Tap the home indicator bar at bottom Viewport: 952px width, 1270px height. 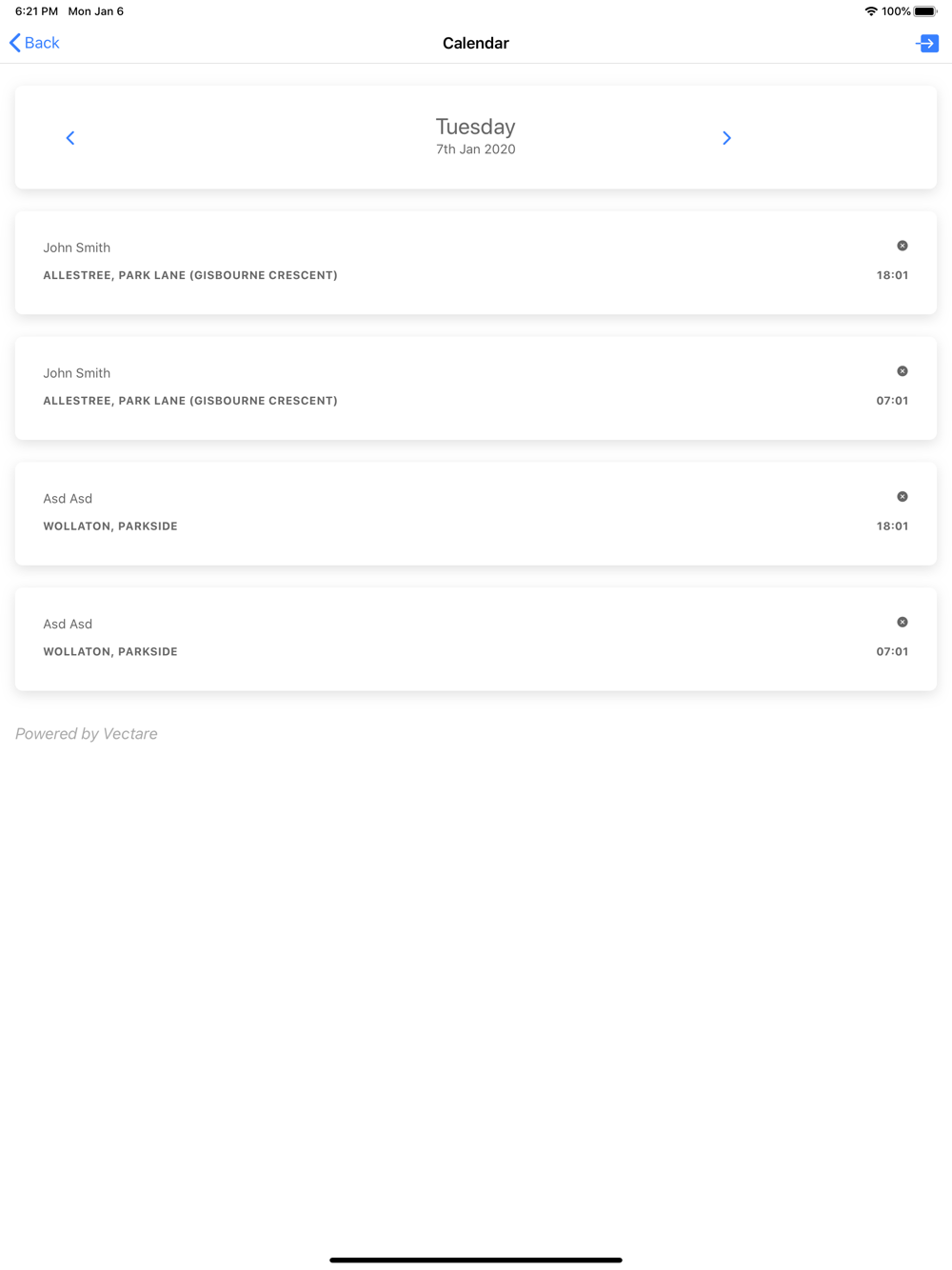pyautogui.click(x=476, y=1260)
